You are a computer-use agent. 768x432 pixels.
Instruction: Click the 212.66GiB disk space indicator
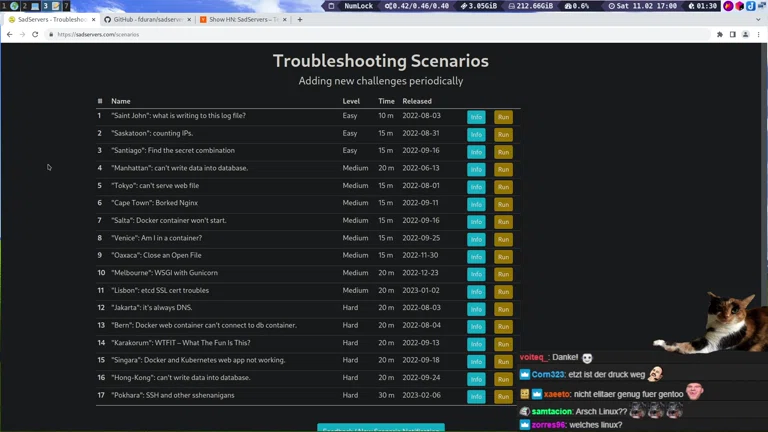click(x=530, y=6)
